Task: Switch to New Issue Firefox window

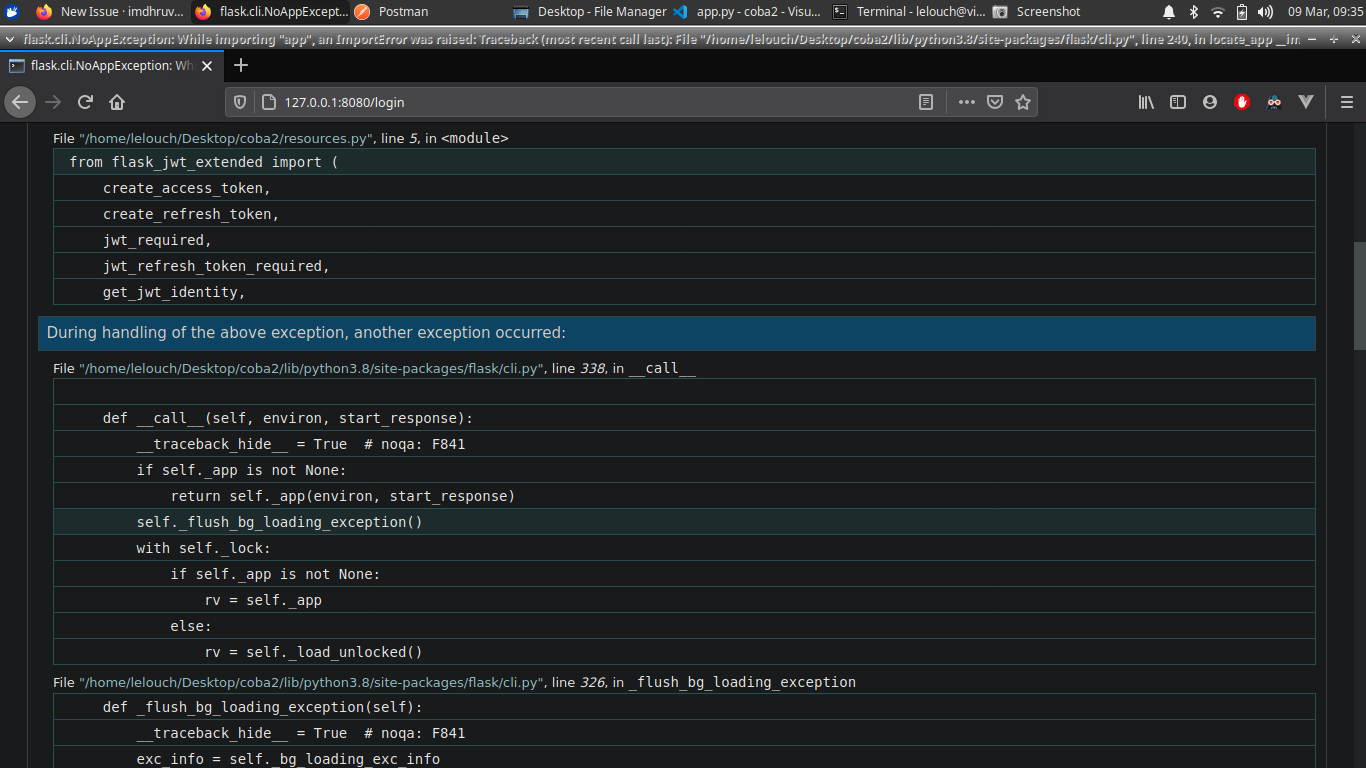Action: (110, 12)
